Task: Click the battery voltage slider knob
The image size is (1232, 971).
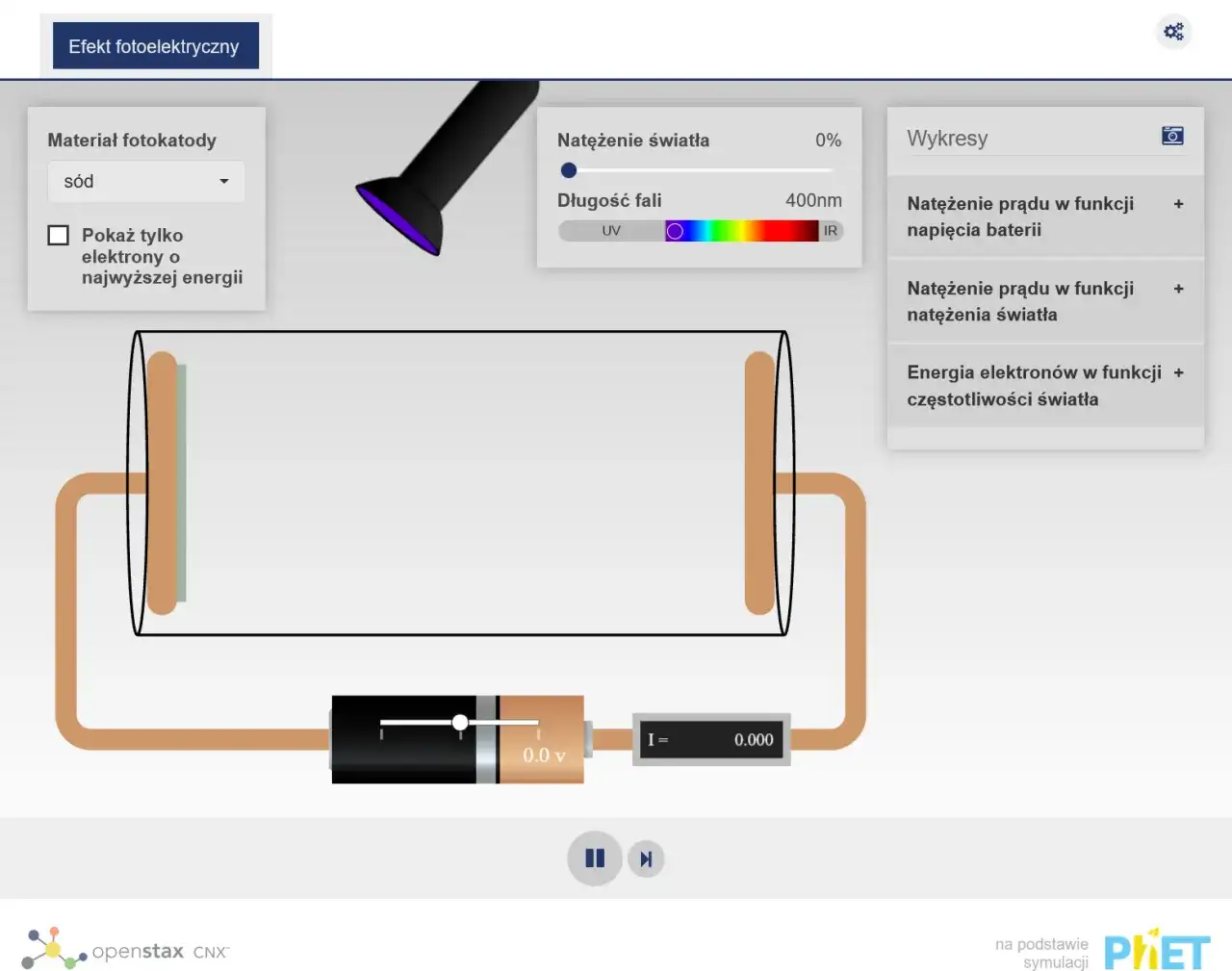Action: coord(460,723)
